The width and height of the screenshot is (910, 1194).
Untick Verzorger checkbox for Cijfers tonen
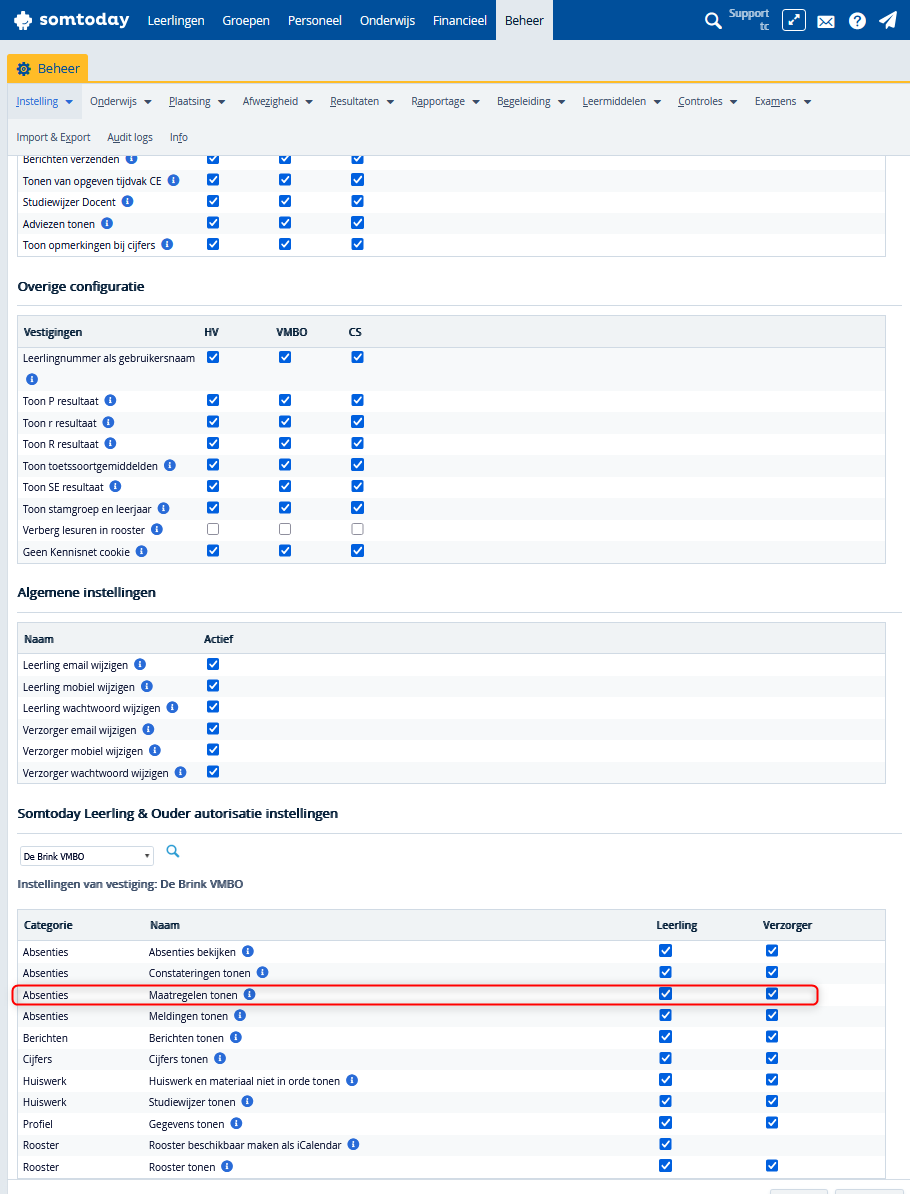tap(772, 1058)
